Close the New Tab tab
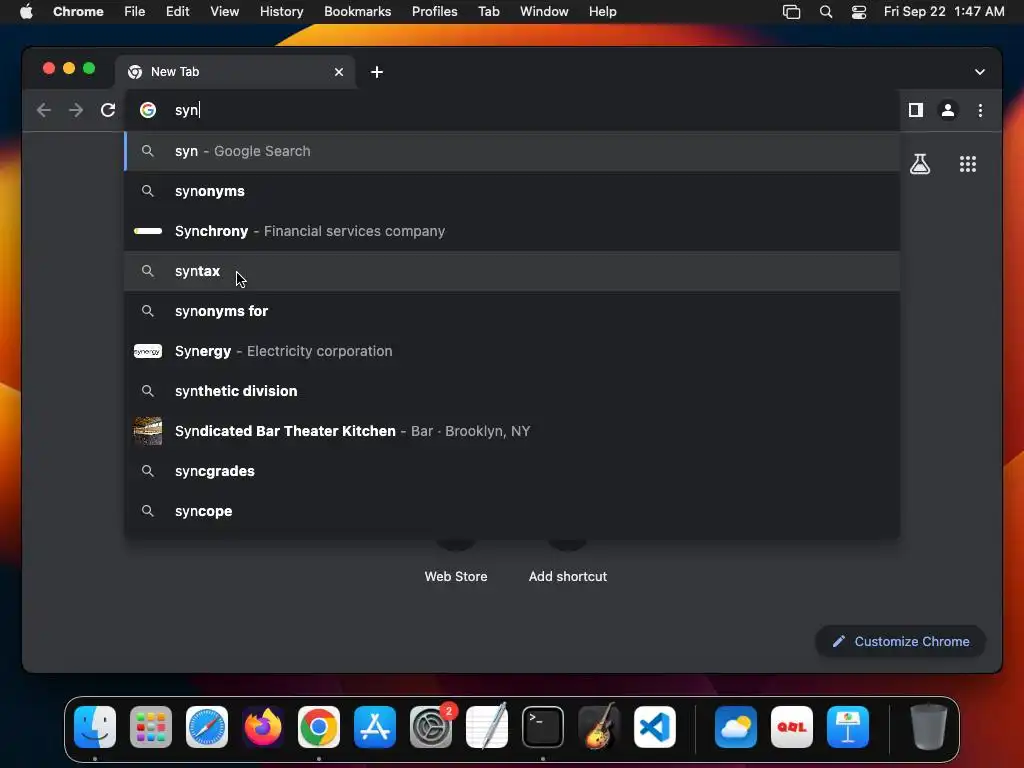1024x768 pixels. (x=339, y=72)
